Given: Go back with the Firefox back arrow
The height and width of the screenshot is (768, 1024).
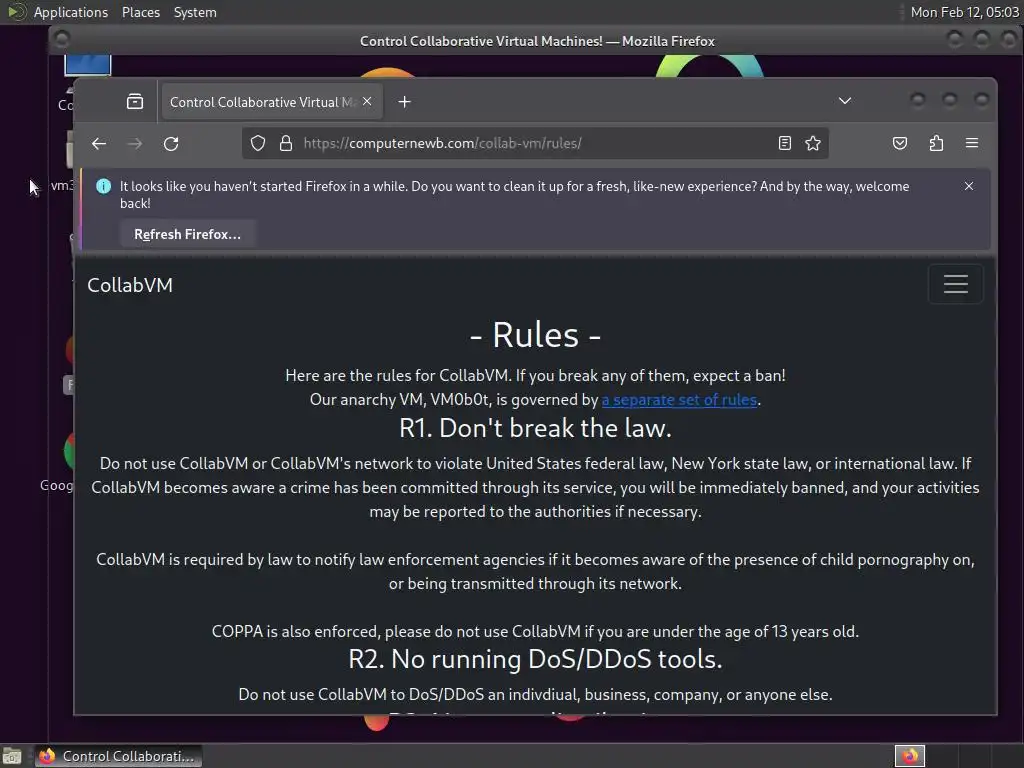Looking at the screenshot, I should 99,144.
